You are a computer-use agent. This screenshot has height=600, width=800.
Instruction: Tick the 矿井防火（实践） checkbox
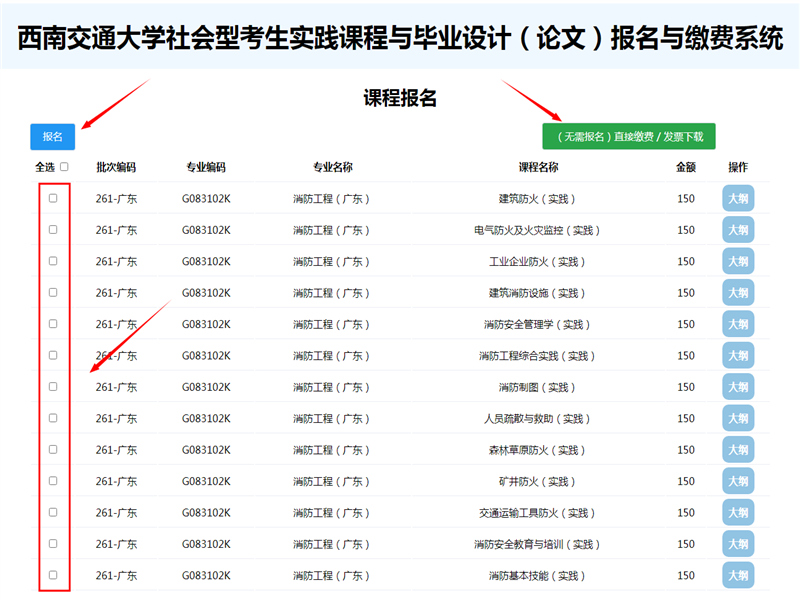[x=53, y=481]
